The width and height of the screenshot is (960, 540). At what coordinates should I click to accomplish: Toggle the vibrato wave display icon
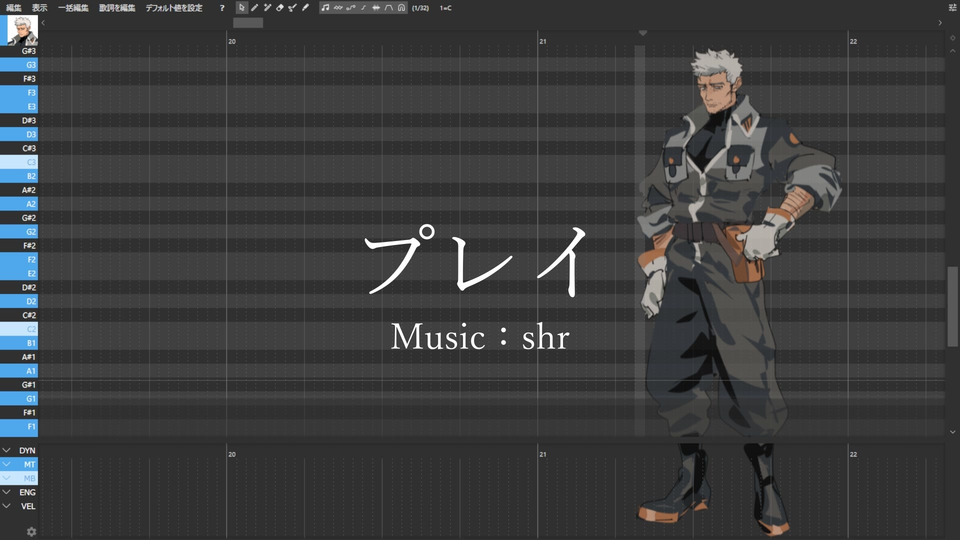click(x=338, y=8)
